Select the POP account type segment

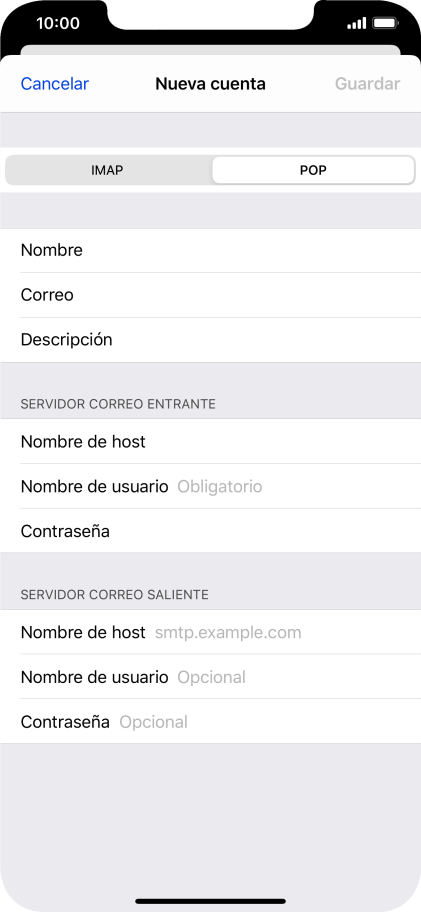pos(313,170)
